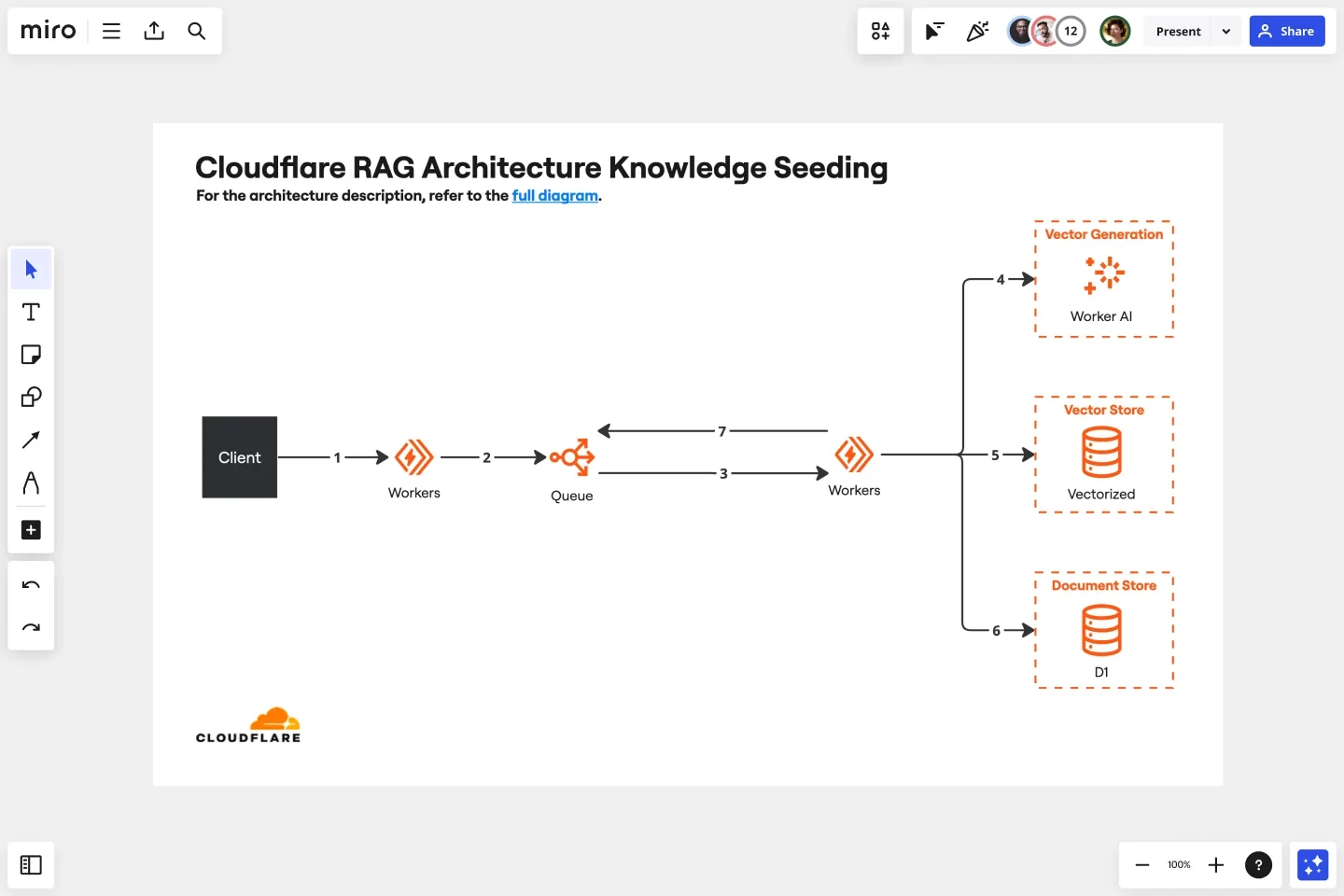Open the Miro AI sparkle button
This screenshot has height=896, width=1344.
click(x=1312, y=865)
